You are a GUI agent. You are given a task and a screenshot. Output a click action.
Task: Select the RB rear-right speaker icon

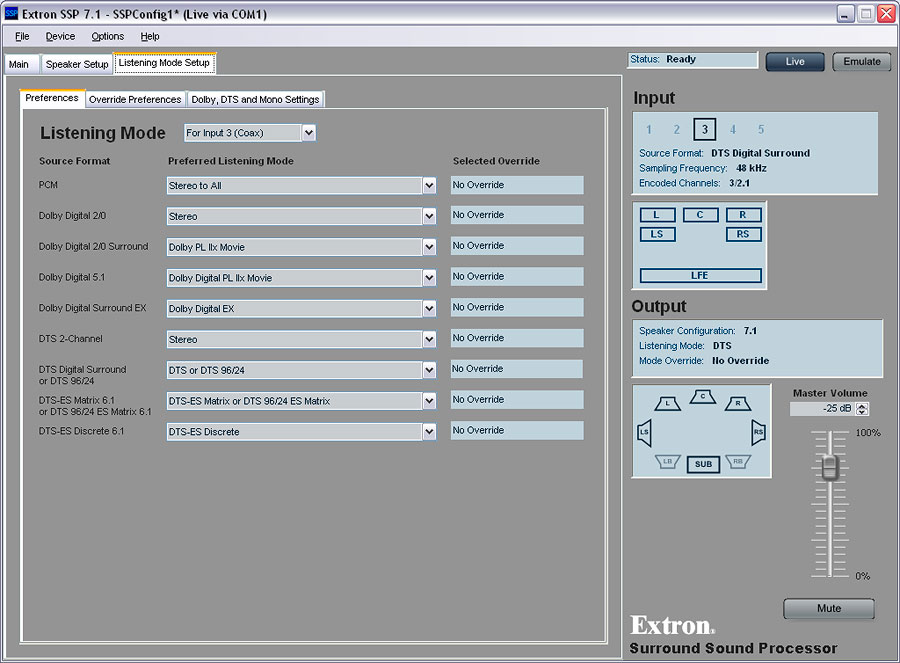pos(738,462)
